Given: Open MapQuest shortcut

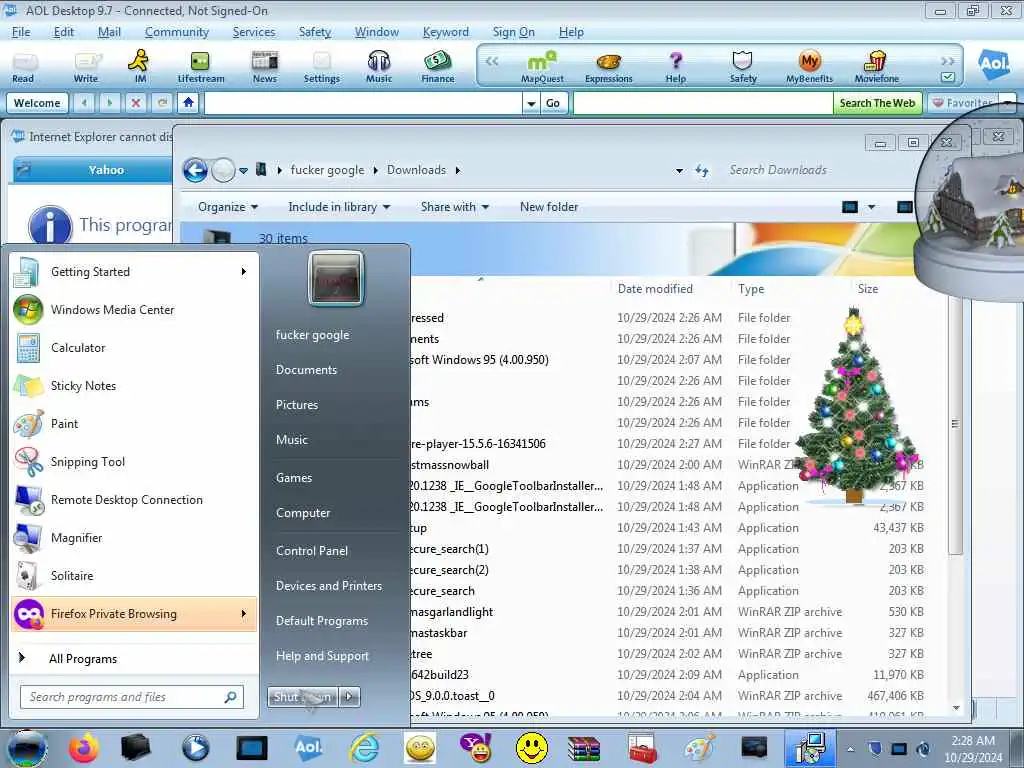Looking at the screenshot, I should coord(542,67).
